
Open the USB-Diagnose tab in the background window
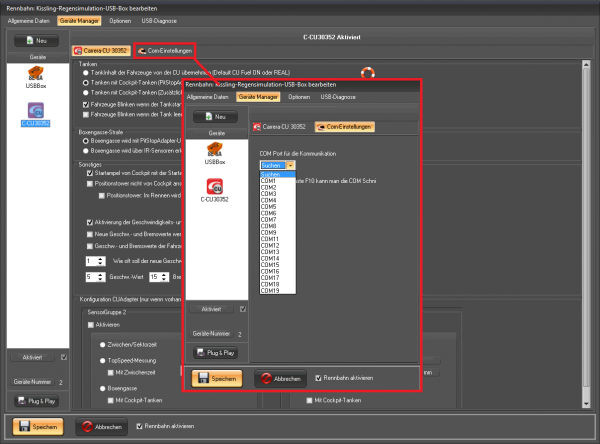point(159,21)
